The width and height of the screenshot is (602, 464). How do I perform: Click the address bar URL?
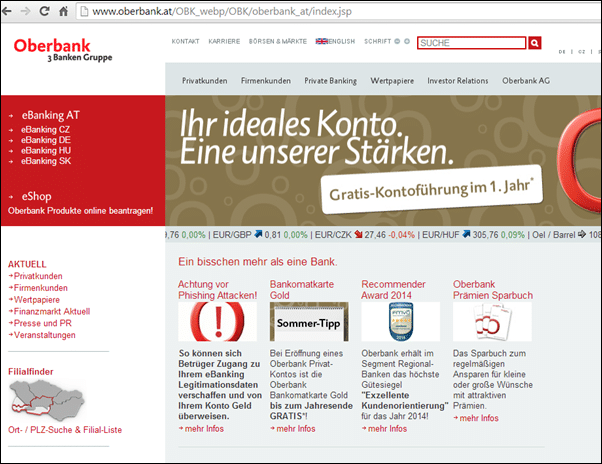222,12
